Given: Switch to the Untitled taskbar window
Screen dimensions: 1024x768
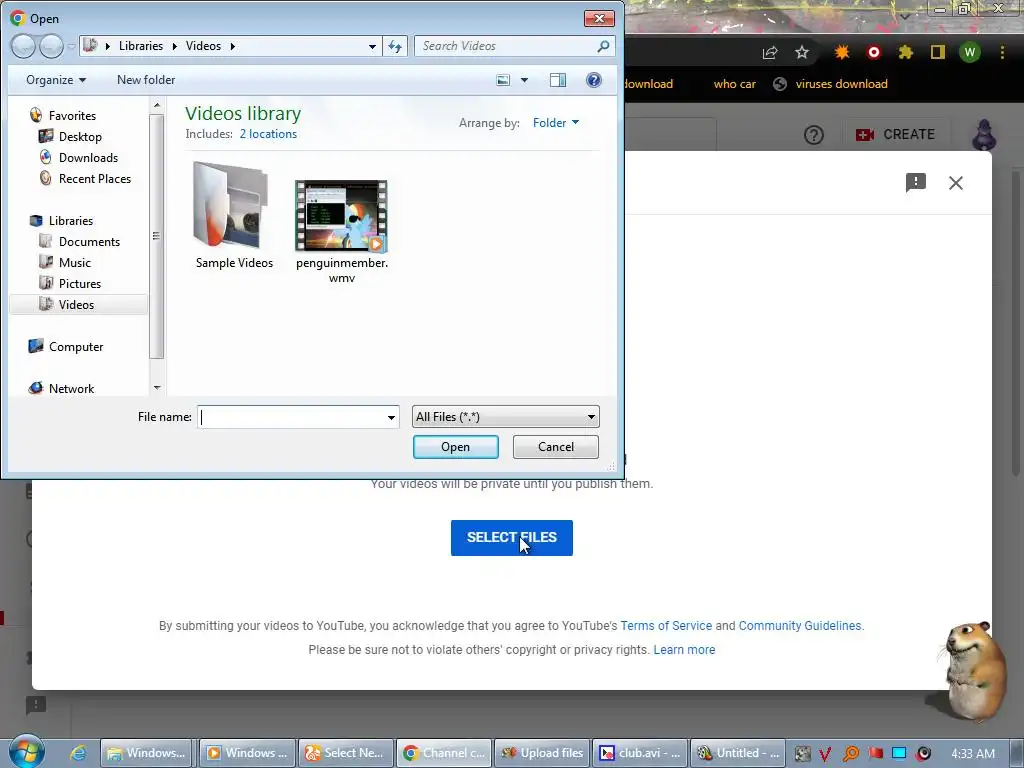Looking at the screenshot, I should [x=739, y=753].
